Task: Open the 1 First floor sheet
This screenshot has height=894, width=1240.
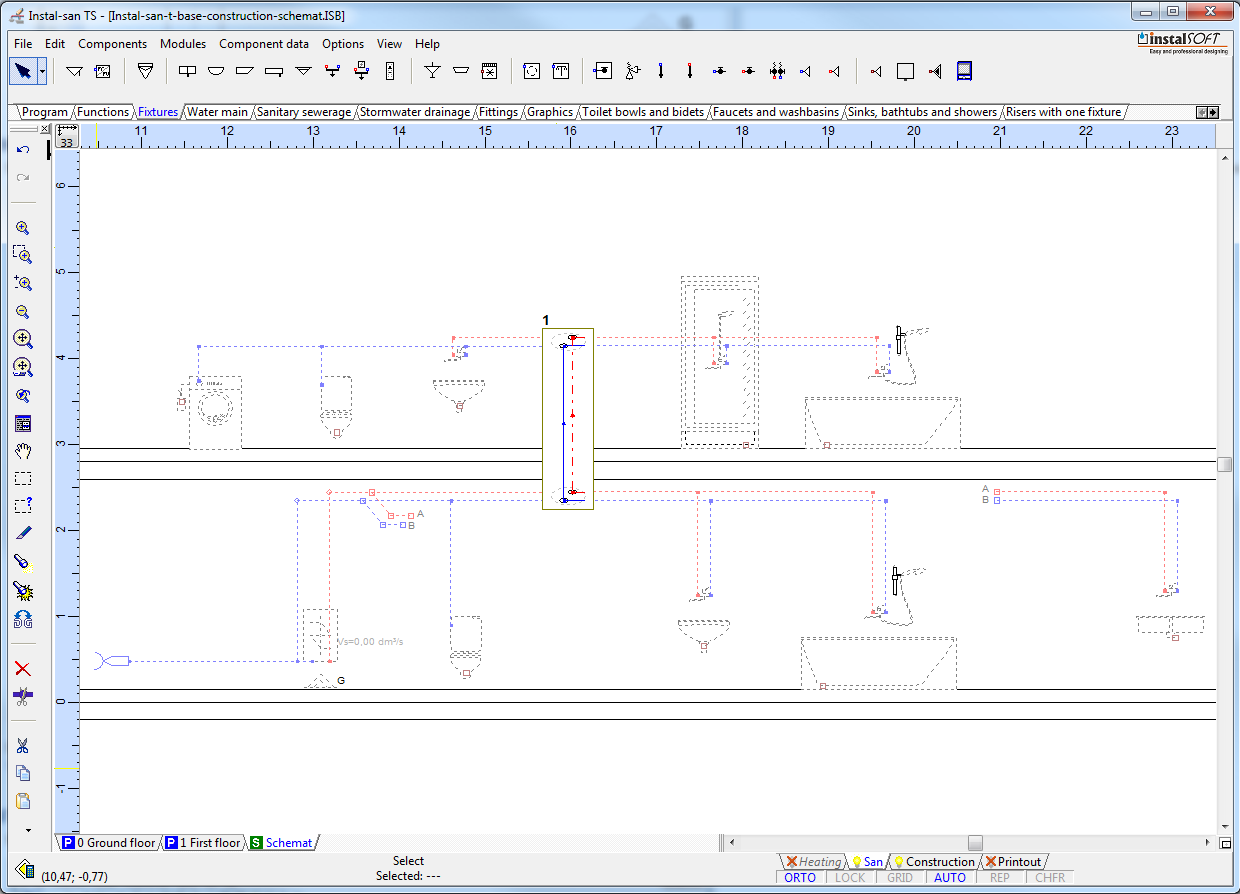Action: (x=203, y=843)
